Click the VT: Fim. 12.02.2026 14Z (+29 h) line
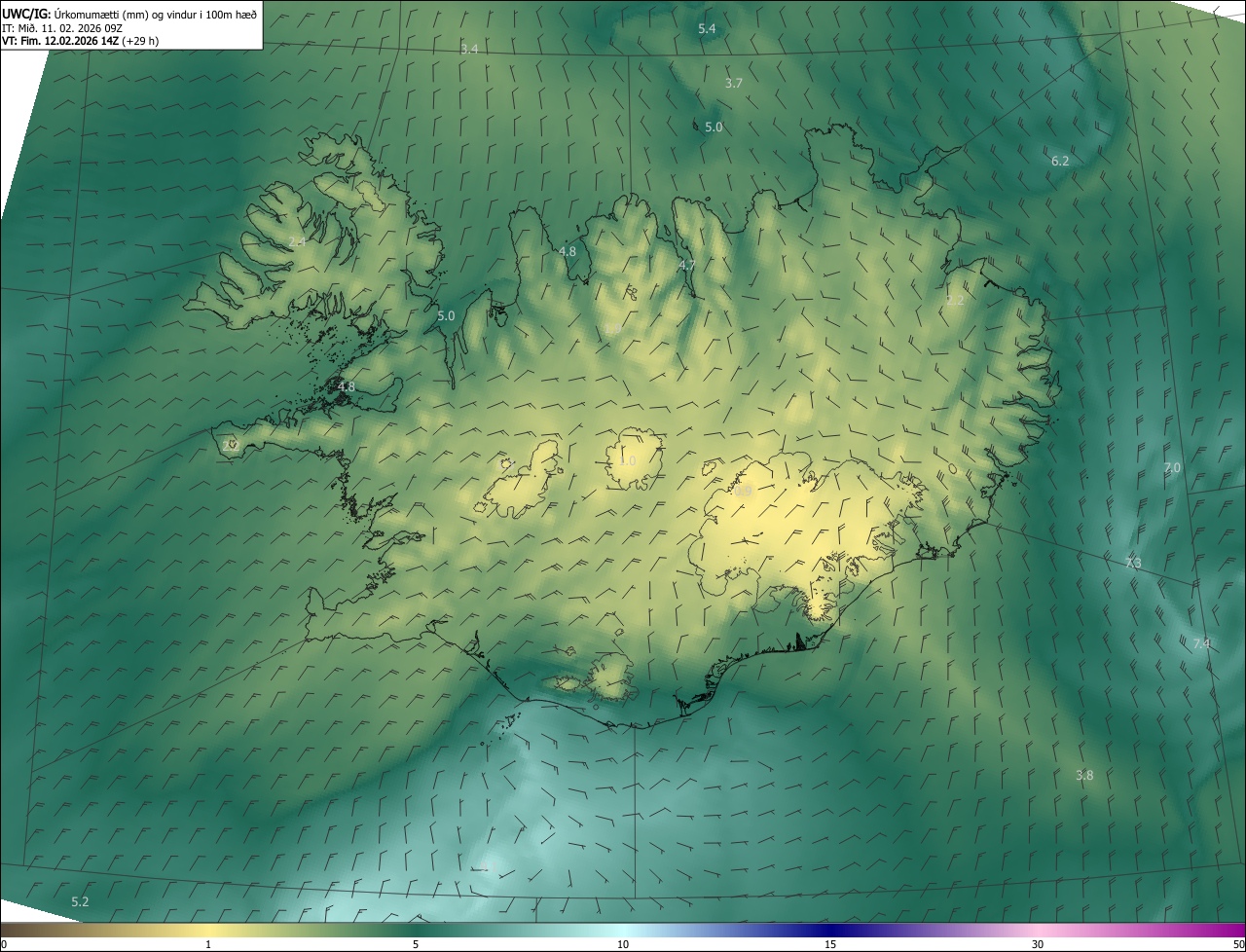 80,41
